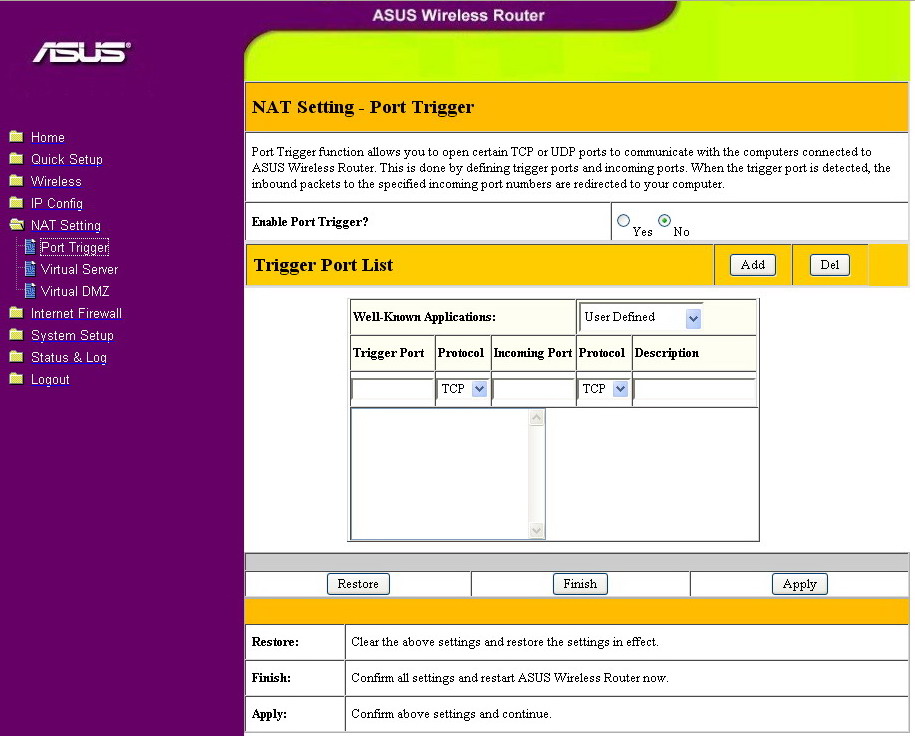The width and height of the screenshot is (915, 736).
Task: Click the Wireless folder icon
Action: [16, 180]
